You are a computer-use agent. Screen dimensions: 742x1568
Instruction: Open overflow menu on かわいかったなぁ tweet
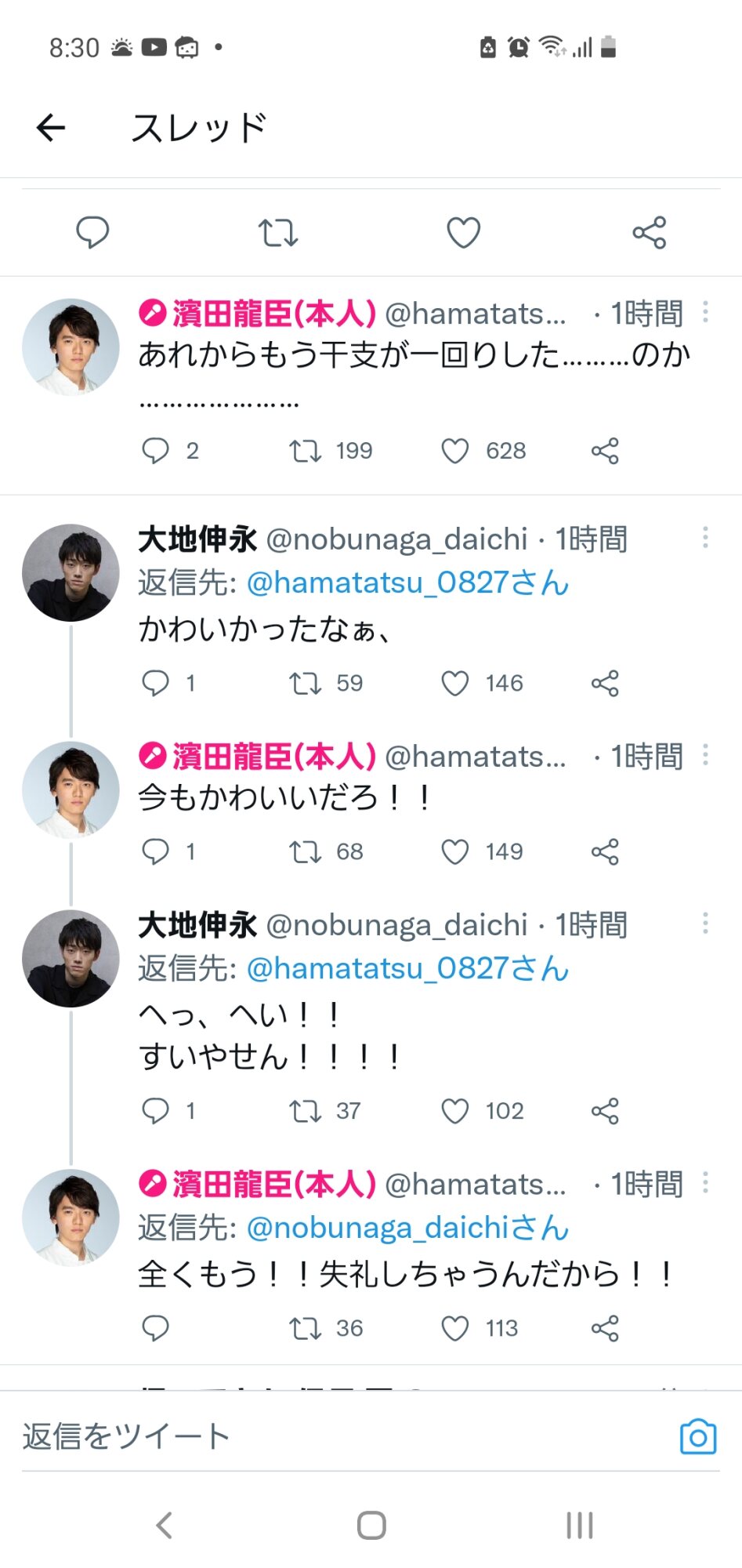(x=705, y=538)
